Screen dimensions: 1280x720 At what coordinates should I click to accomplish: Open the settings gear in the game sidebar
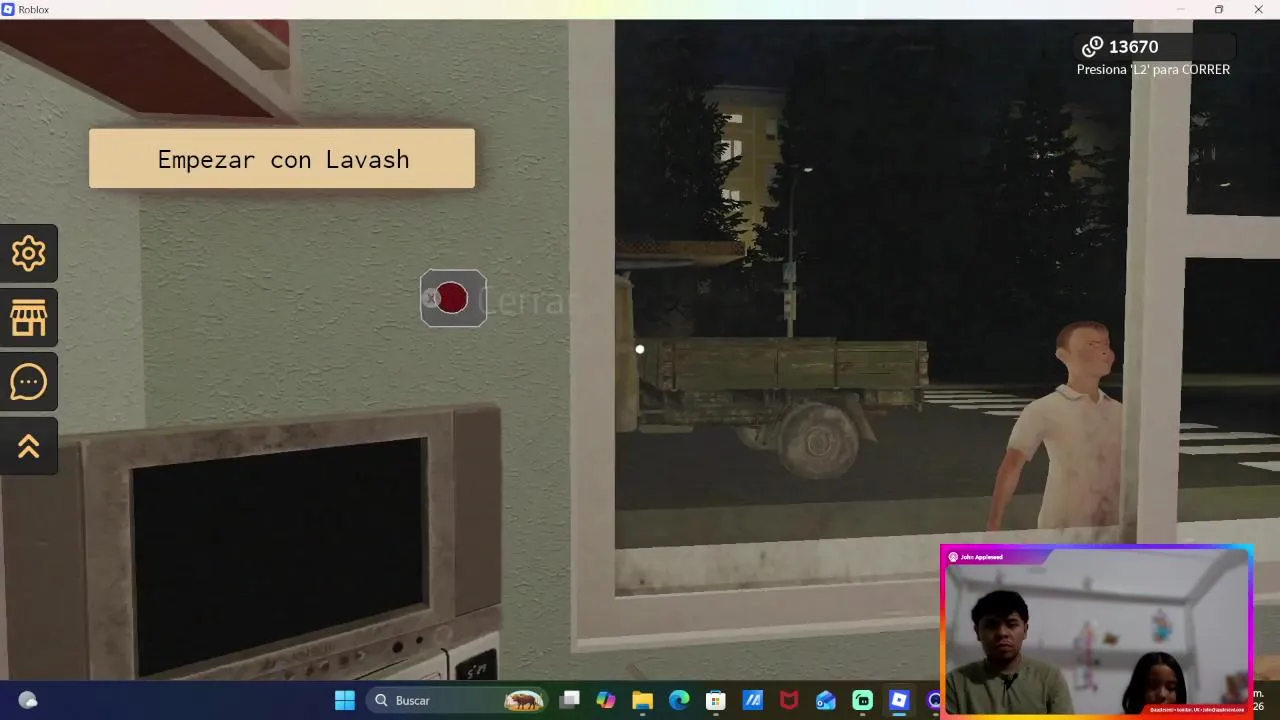tap(28, 254)
